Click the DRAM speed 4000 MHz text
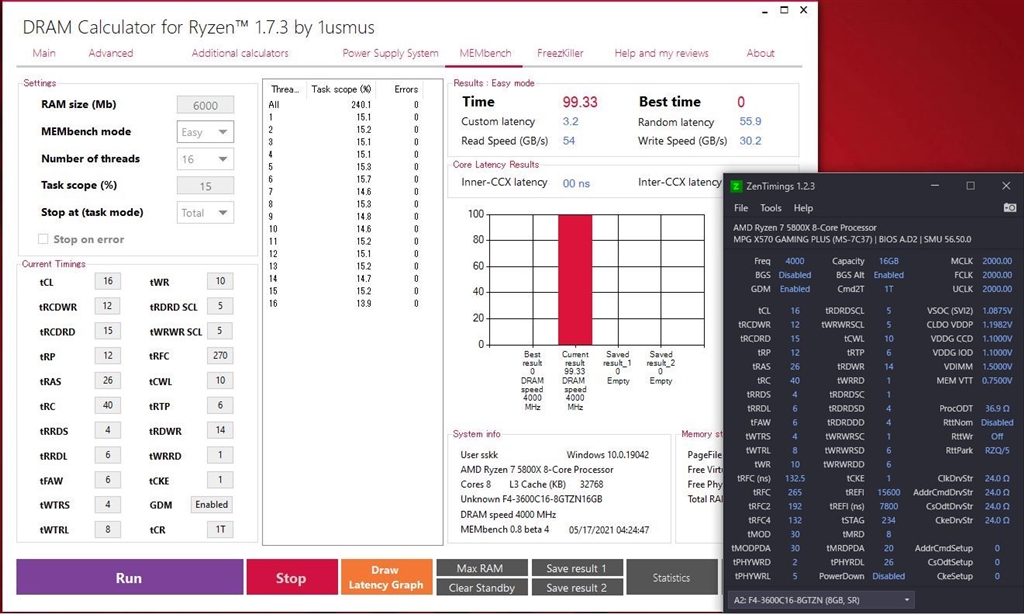 [508, 515]
